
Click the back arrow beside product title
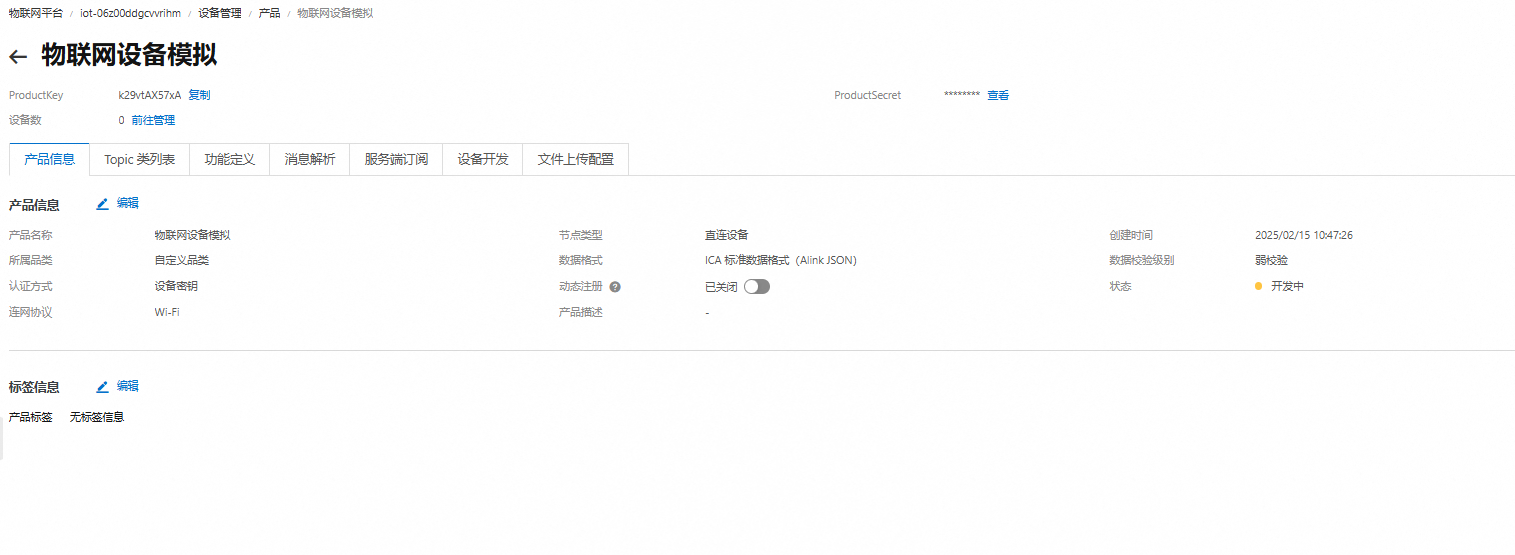point(18,57)
